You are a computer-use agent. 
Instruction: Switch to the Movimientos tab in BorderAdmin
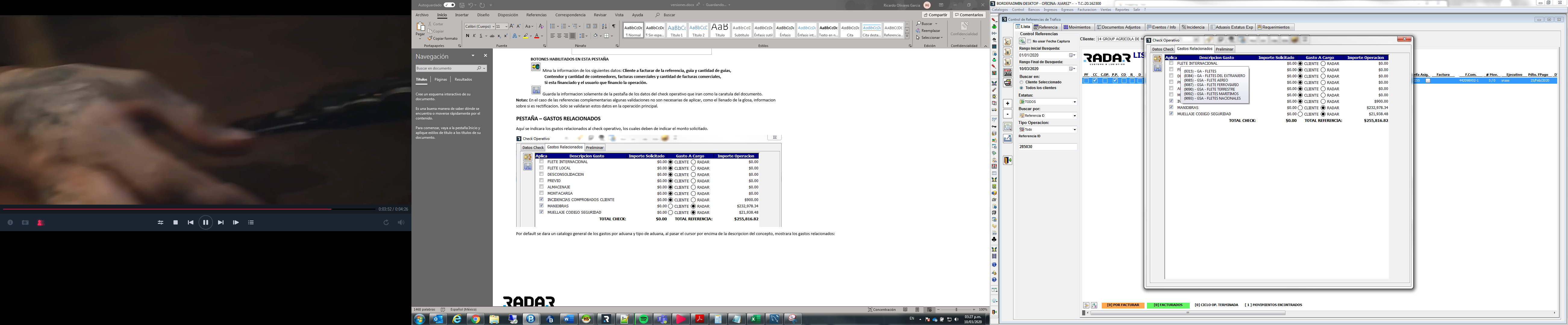tap(1077, 27)
